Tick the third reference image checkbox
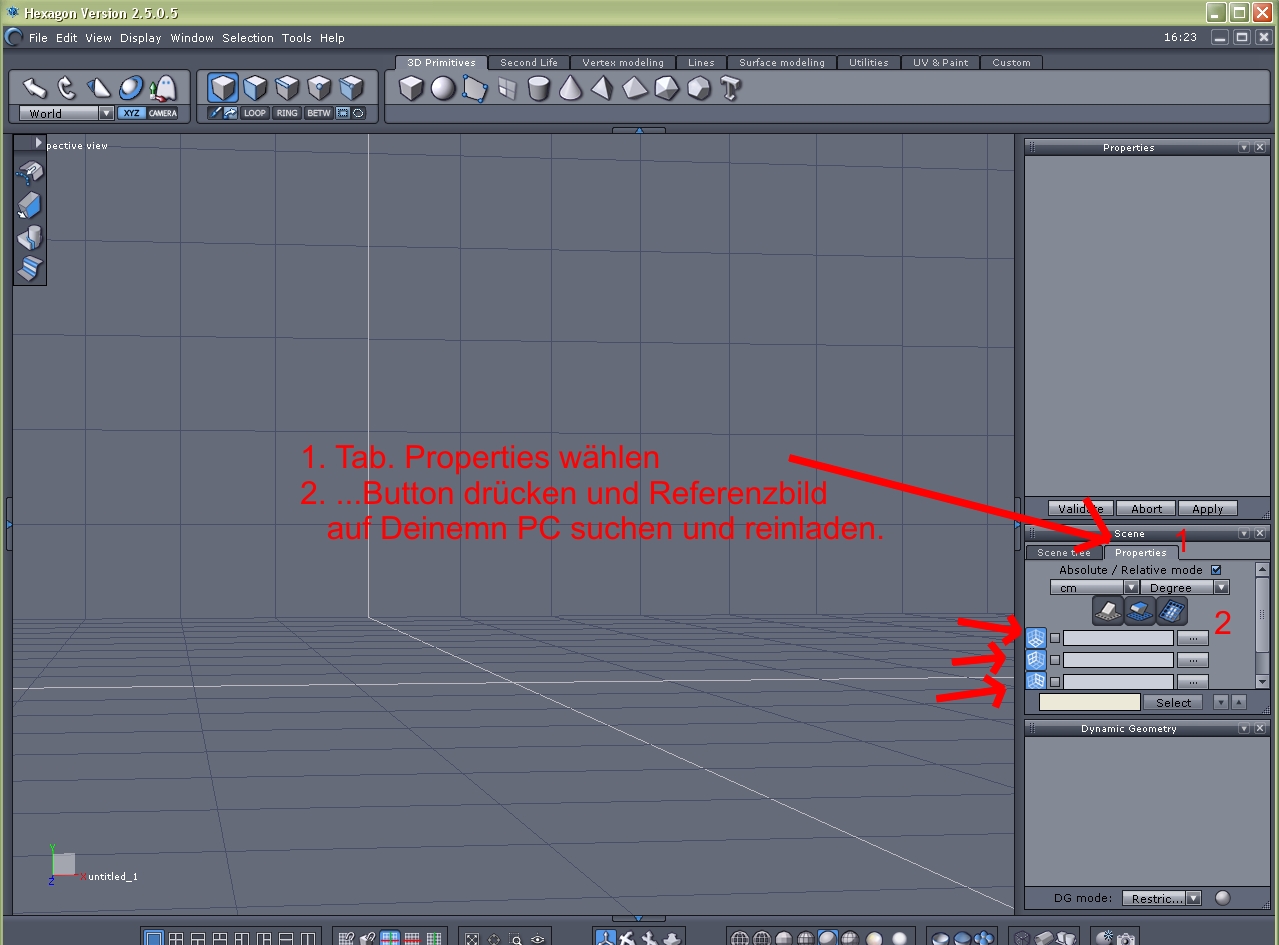 tap(1055, 682)
